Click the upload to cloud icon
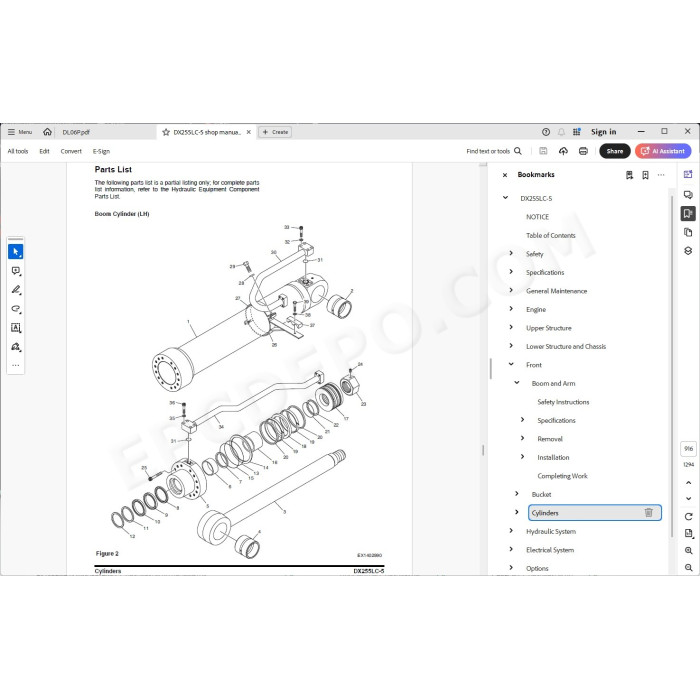This screenshot has height=700, width=700. pyautogui.click(x=563, y=151)
